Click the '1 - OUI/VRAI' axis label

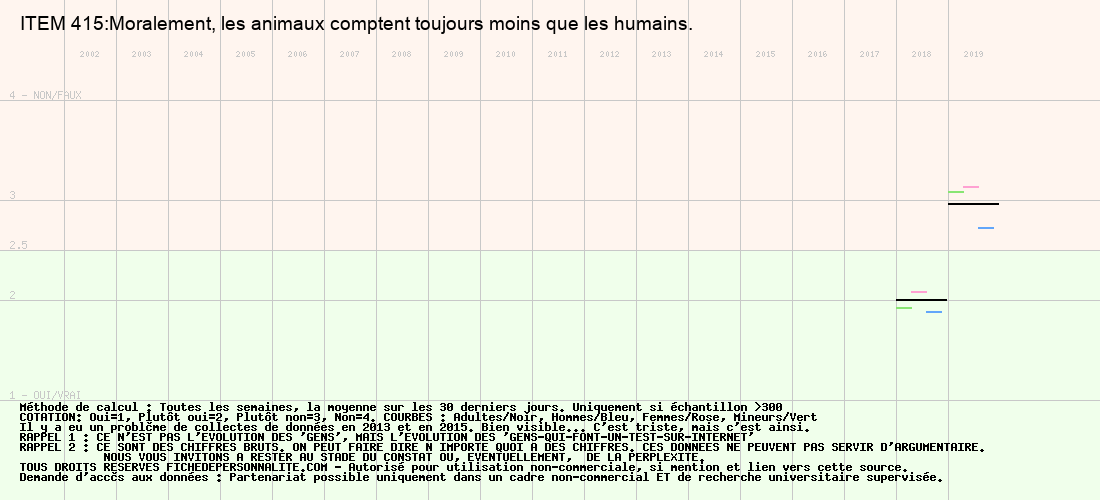click(45, 396)
